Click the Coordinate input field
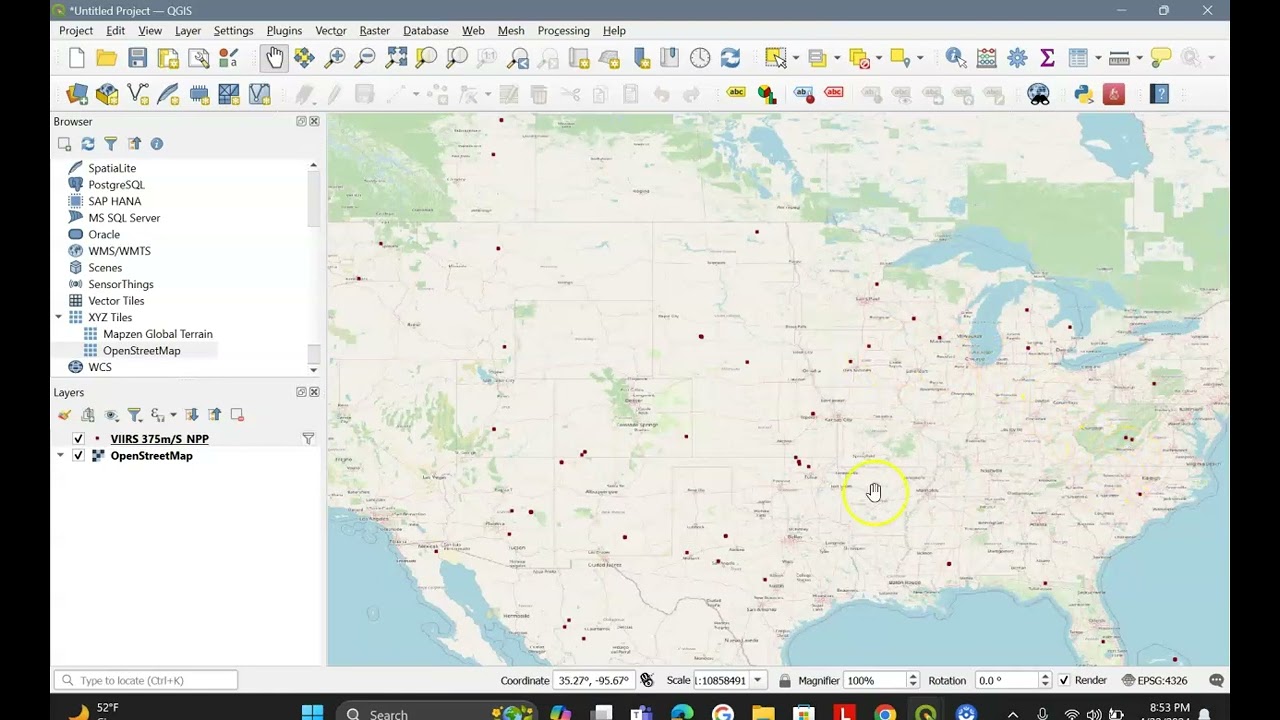This screenshot has width=1280, height=720. [x=592, y=680]
